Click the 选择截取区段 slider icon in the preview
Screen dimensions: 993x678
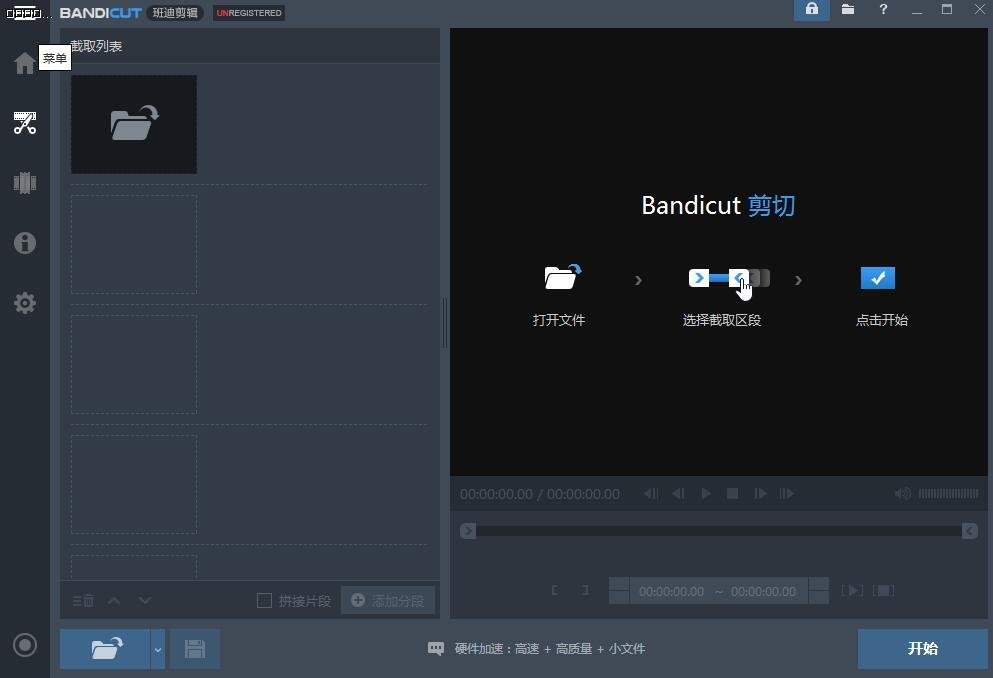[x=730, y=279]
